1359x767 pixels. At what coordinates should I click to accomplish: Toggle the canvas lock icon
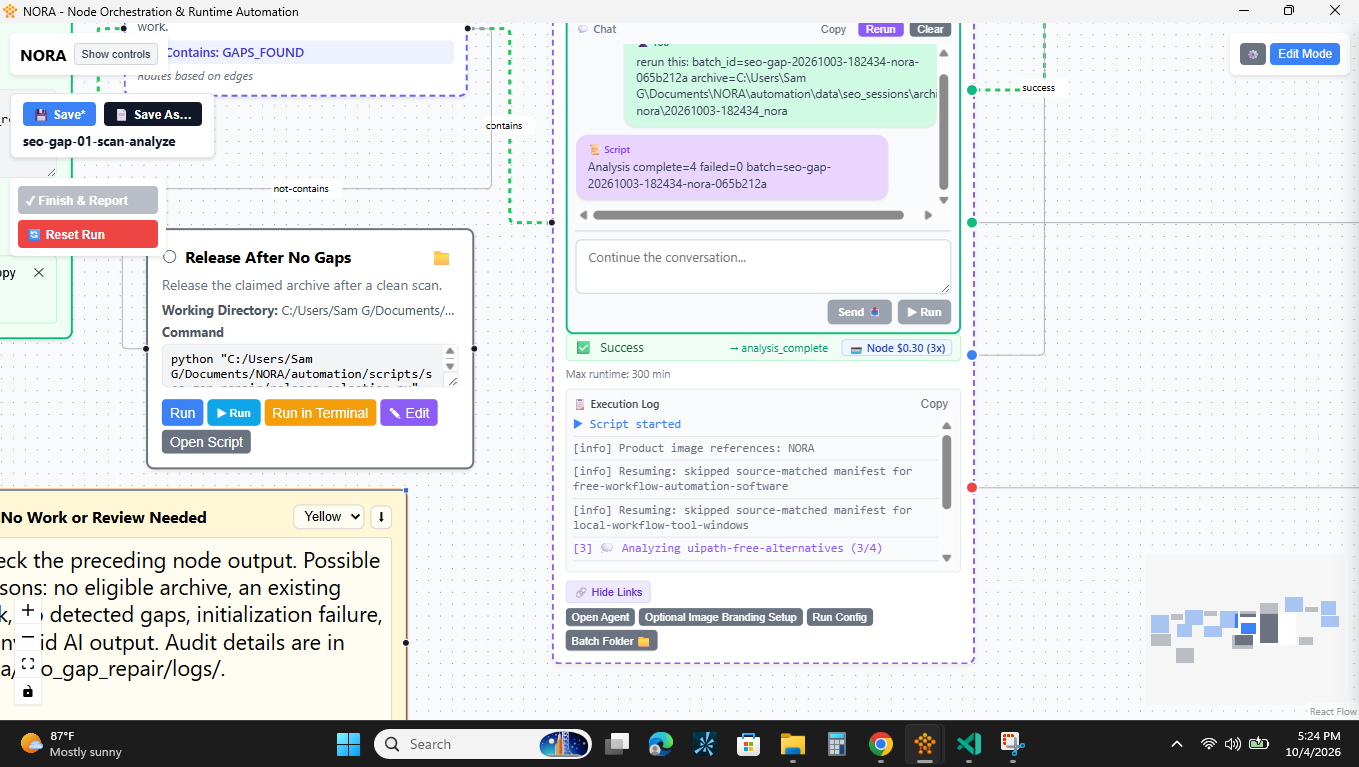(x=28, y=691)
